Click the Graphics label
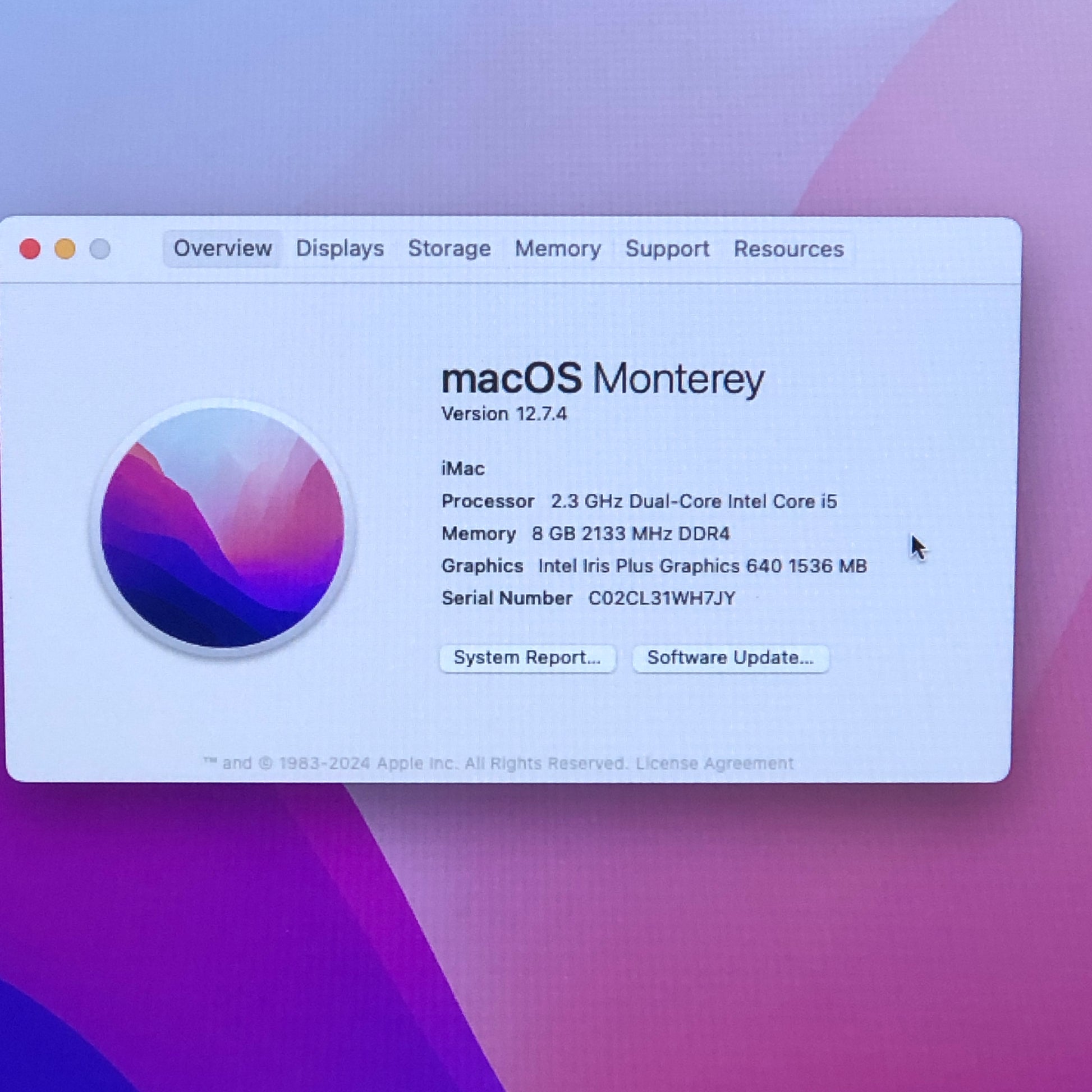This screenshot has height=1092, width=1092. tap(482, 566)
